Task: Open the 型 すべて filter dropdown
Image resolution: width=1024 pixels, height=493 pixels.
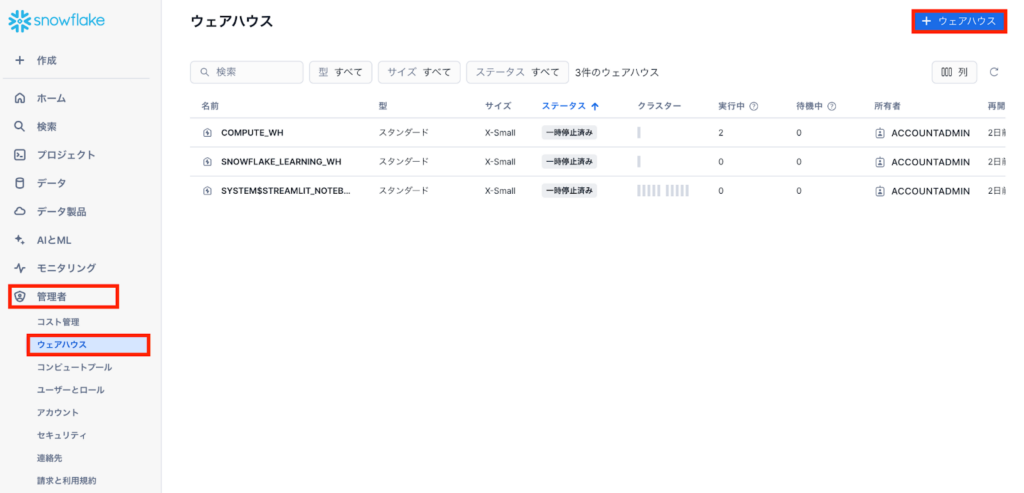Action: pos(340,72)
